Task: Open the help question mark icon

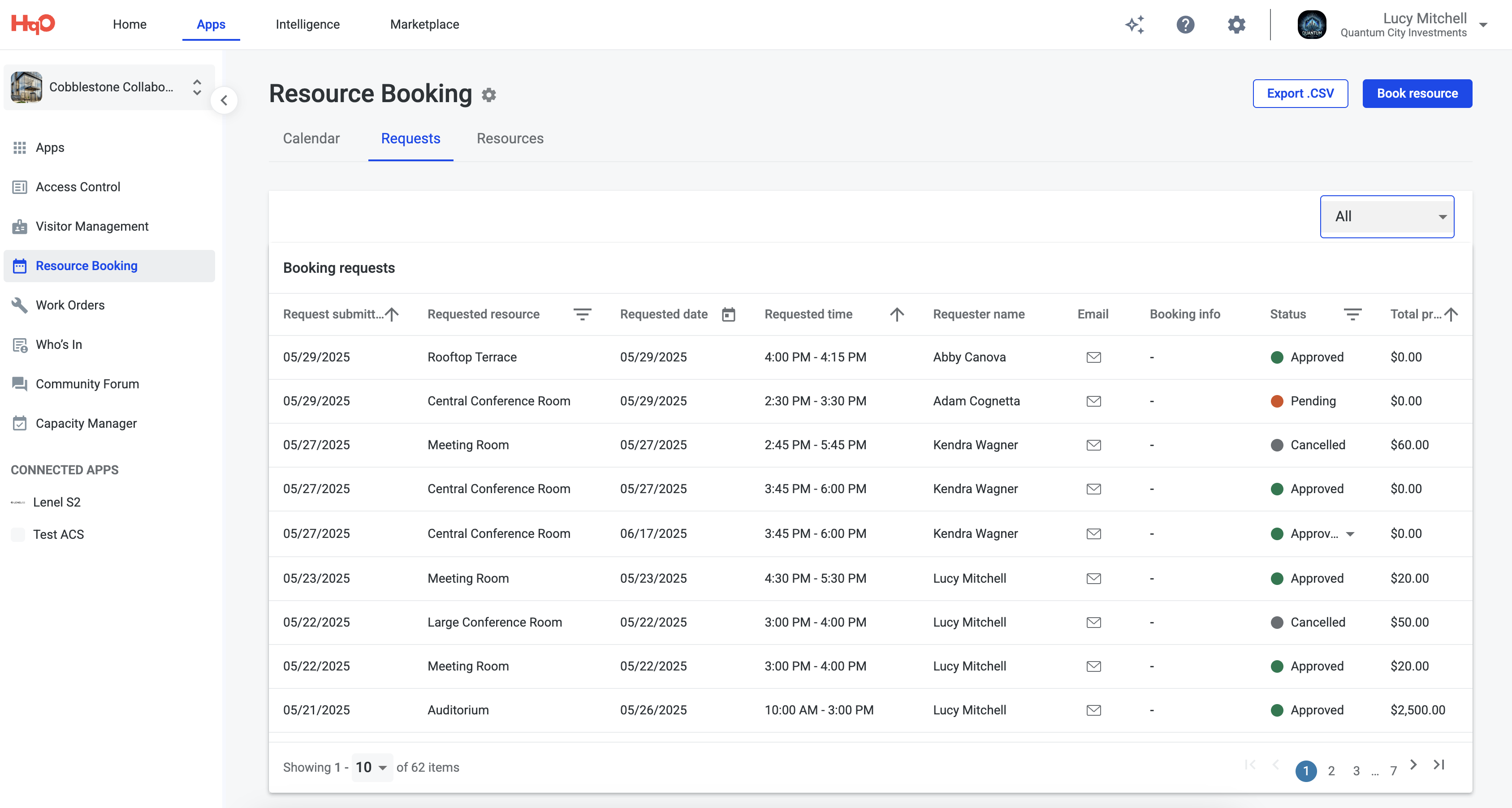Action: click(1185, 25)
